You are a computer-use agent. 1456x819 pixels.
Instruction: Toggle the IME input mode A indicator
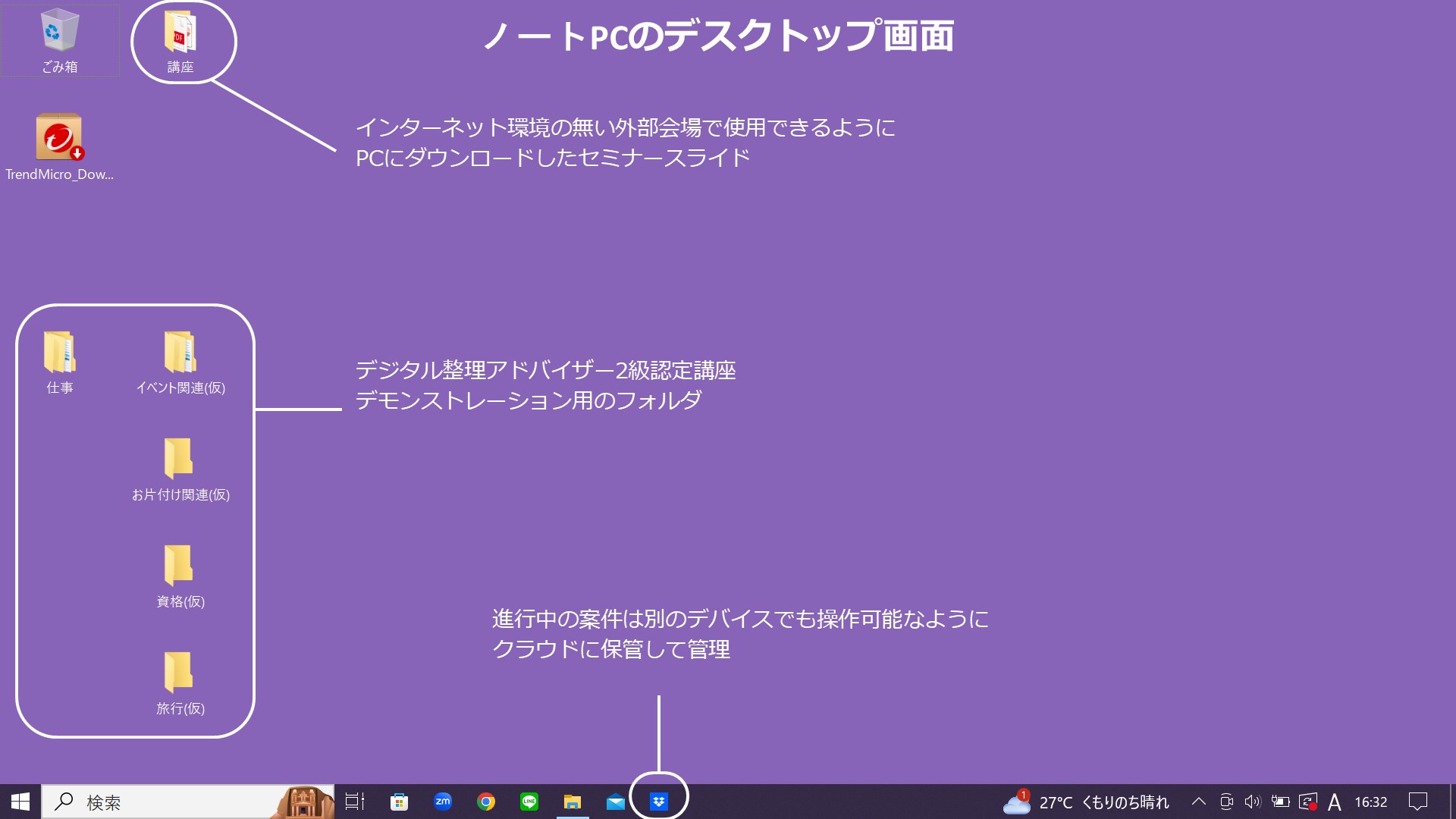point(1335,802)
